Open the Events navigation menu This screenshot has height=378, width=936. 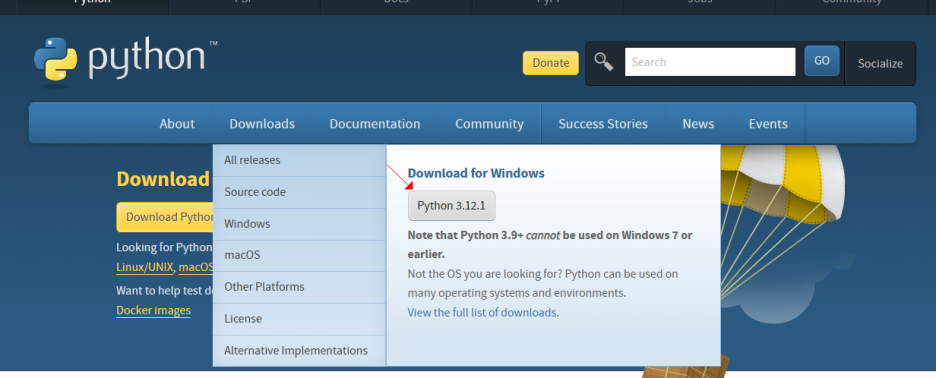[768, 124]
